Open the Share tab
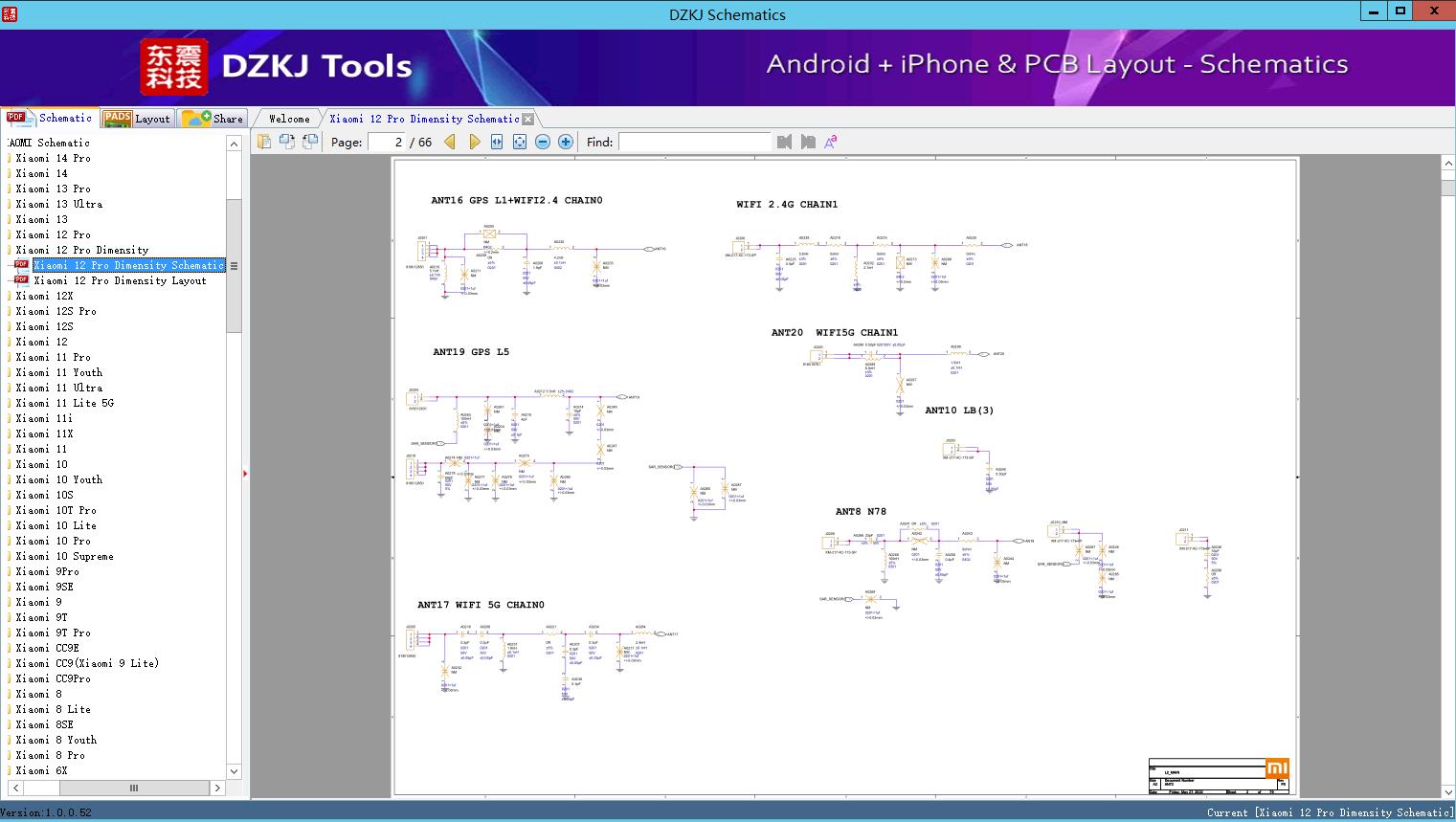The height and width of the screenshot is (822, 1456). coord(213,119)
